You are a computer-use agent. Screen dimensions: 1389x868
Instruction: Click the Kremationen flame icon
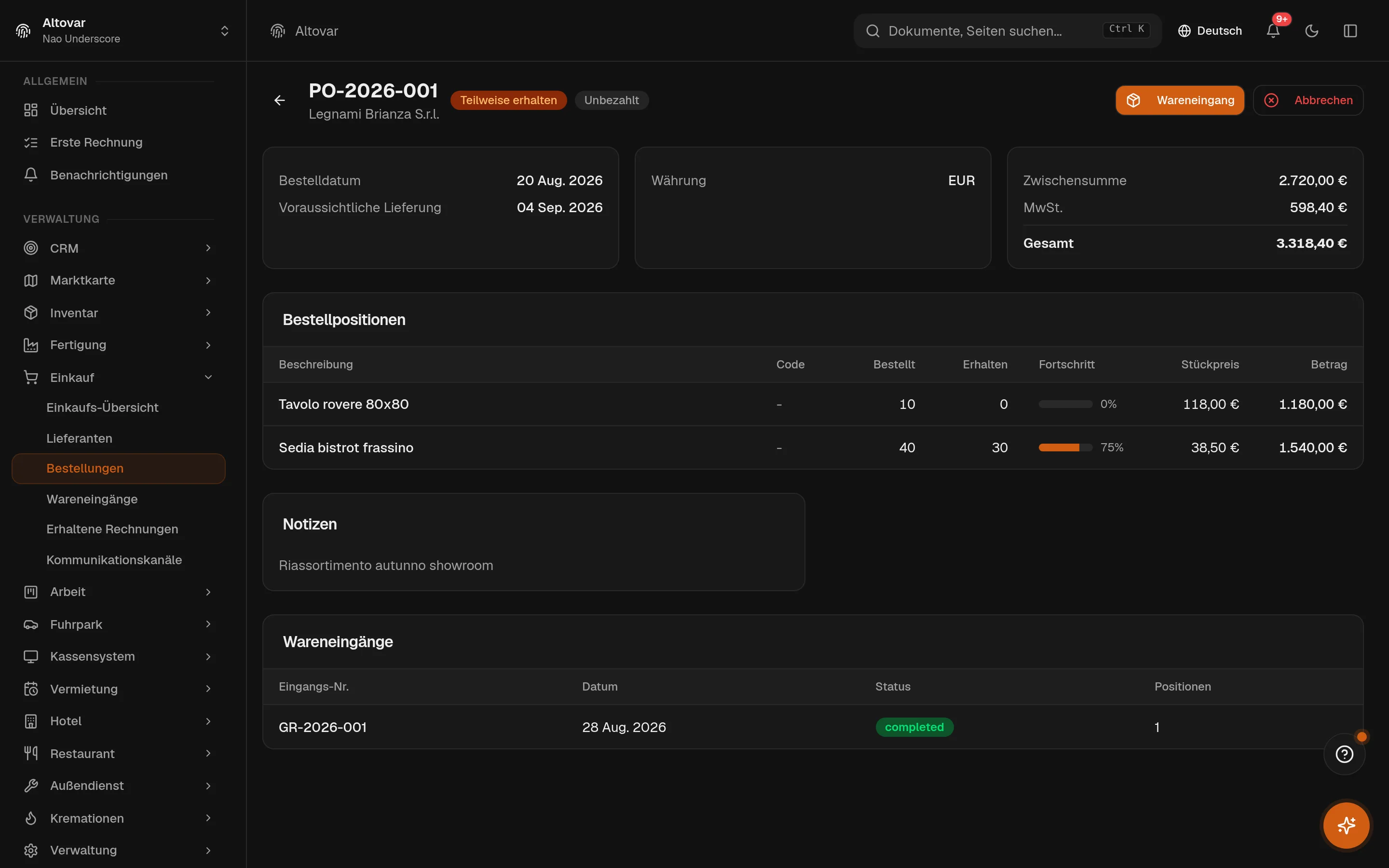tap(31, 818)
